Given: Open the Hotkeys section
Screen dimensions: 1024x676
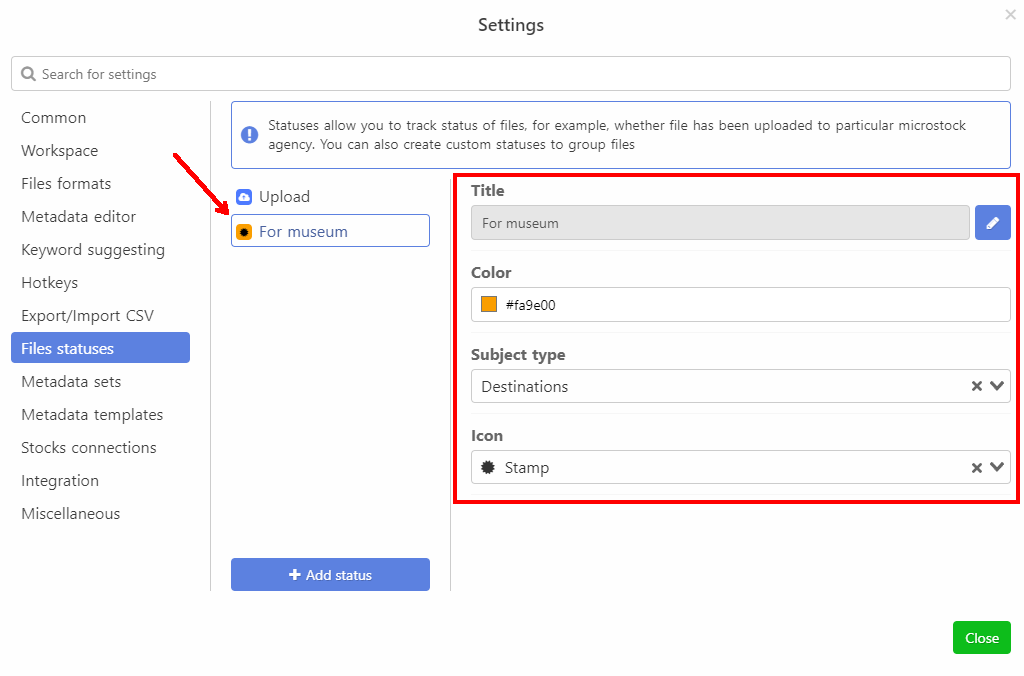Looking at the screenshot, I should [x=50, y=283].
